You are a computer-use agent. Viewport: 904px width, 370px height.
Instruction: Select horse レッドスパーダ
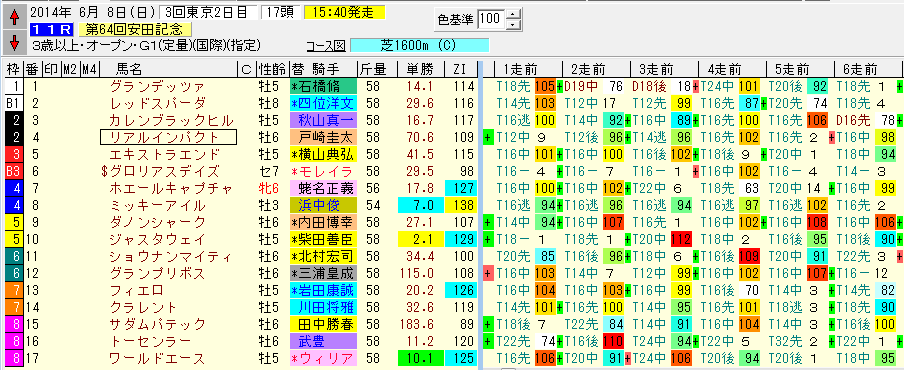[x=157, y=104]
